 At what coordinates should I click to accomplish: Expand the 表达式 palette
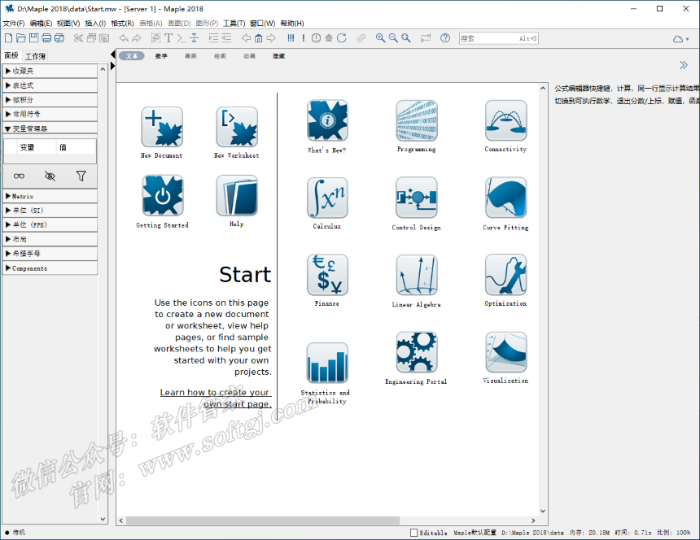point(50,85)
